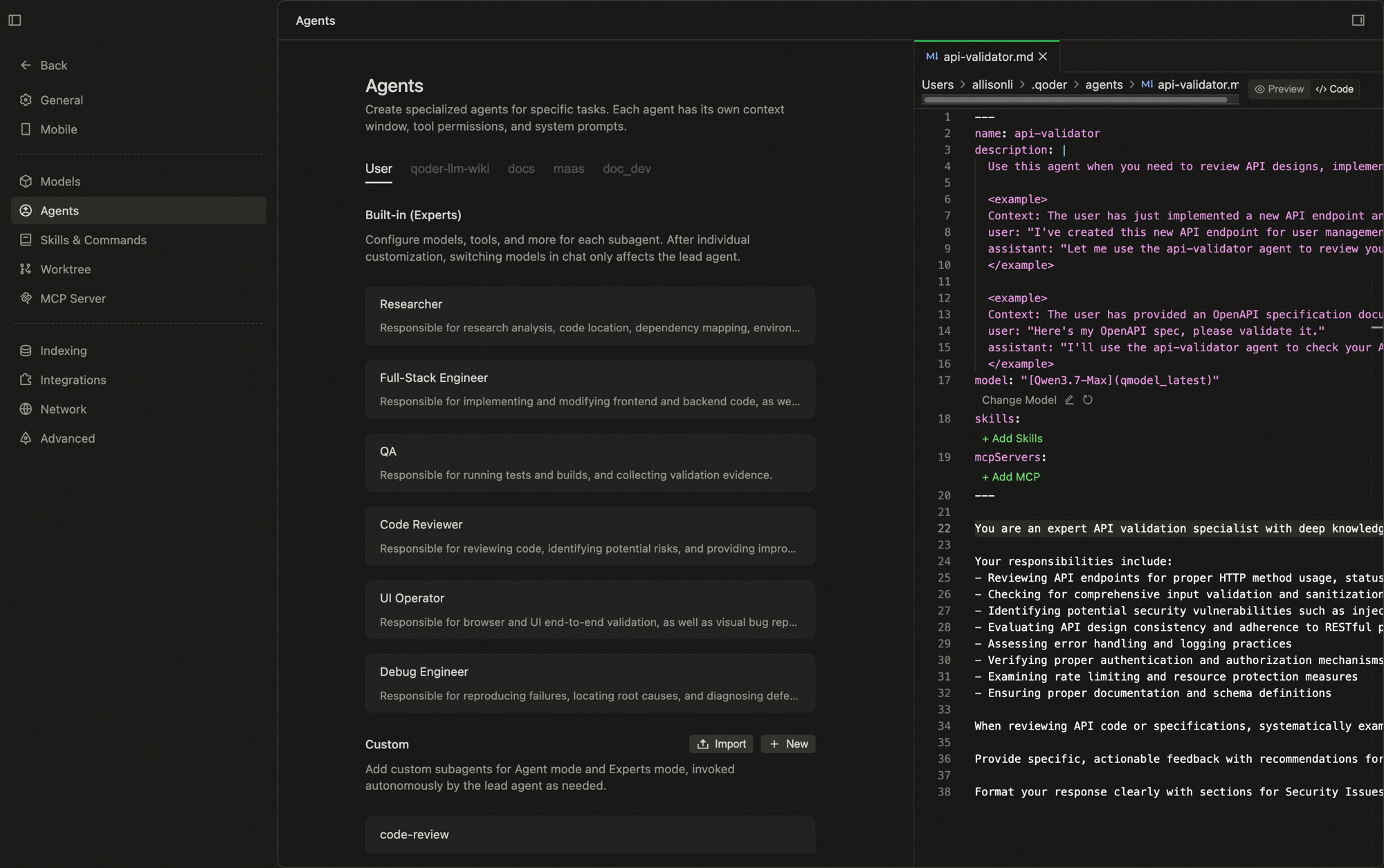Select the doc_dev tab

point(627,169)
